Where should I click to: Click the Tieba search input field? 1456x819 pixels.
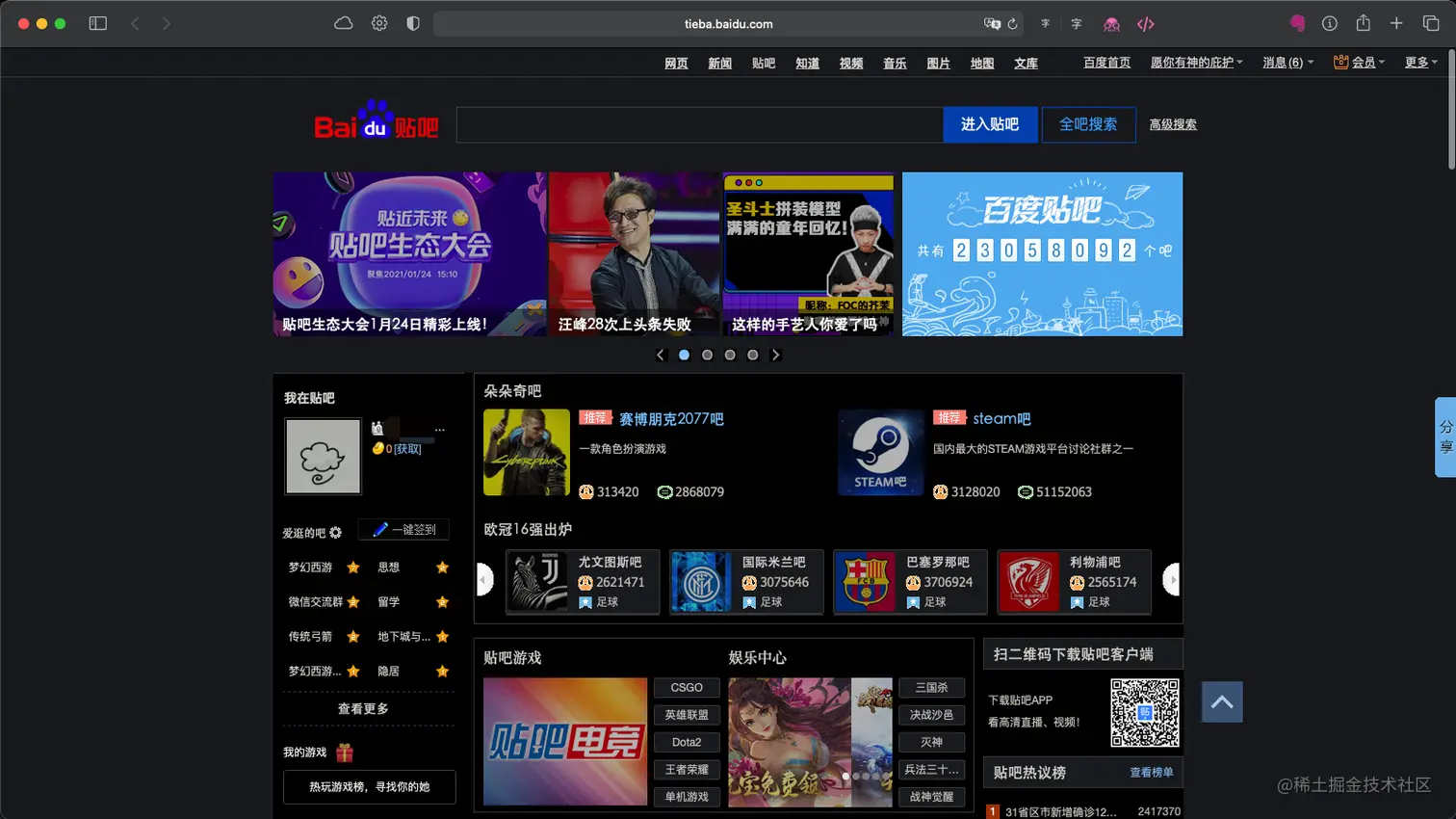coord(699,124)
